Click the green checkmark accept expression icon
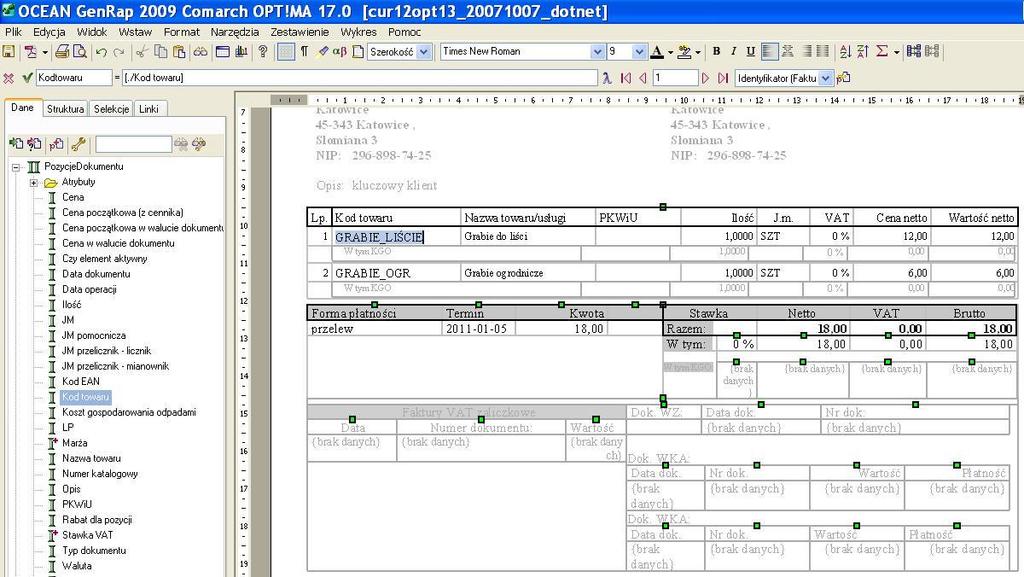 click(27, 78)
